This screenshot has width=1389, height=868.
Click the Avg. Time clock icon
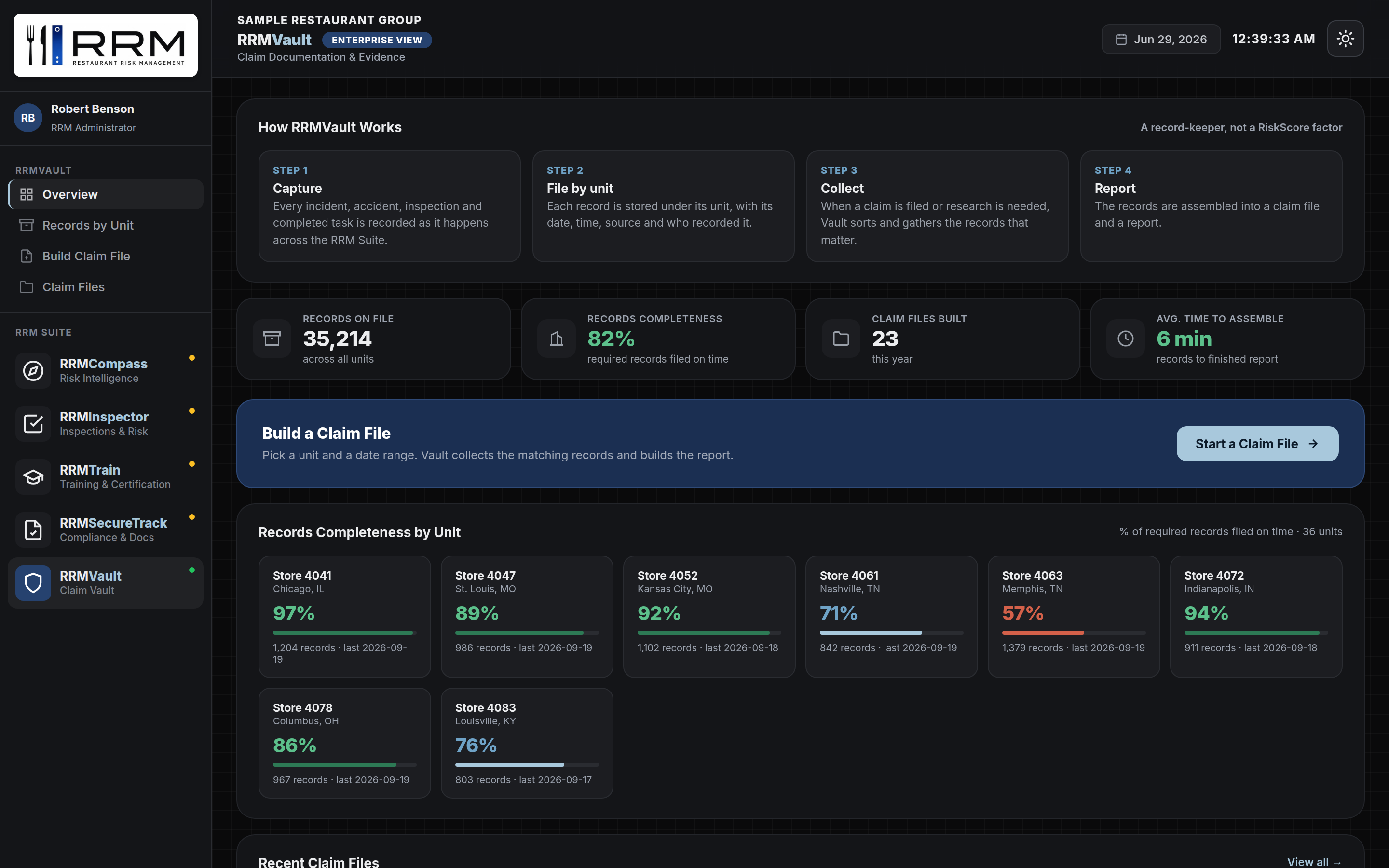tap(1126, 339)
